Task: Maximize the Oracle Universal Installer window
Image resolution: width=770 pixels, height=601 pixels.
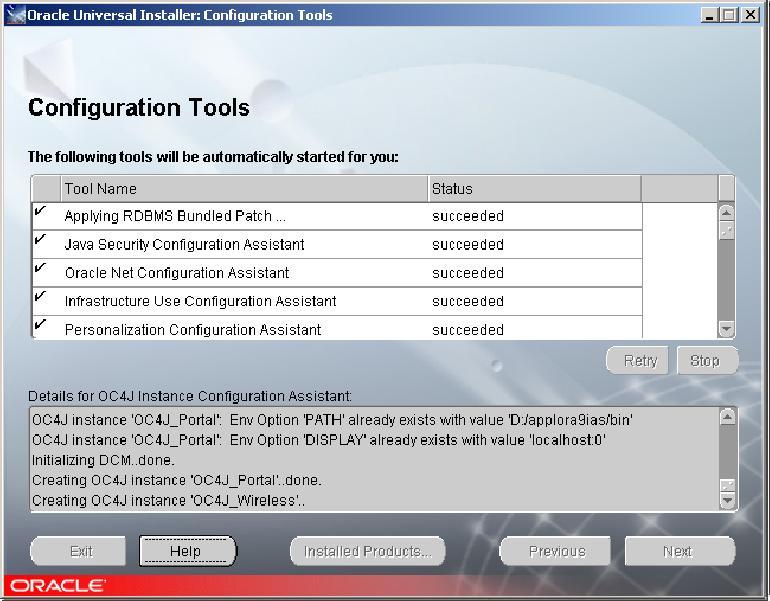Action: click(729, 15)
